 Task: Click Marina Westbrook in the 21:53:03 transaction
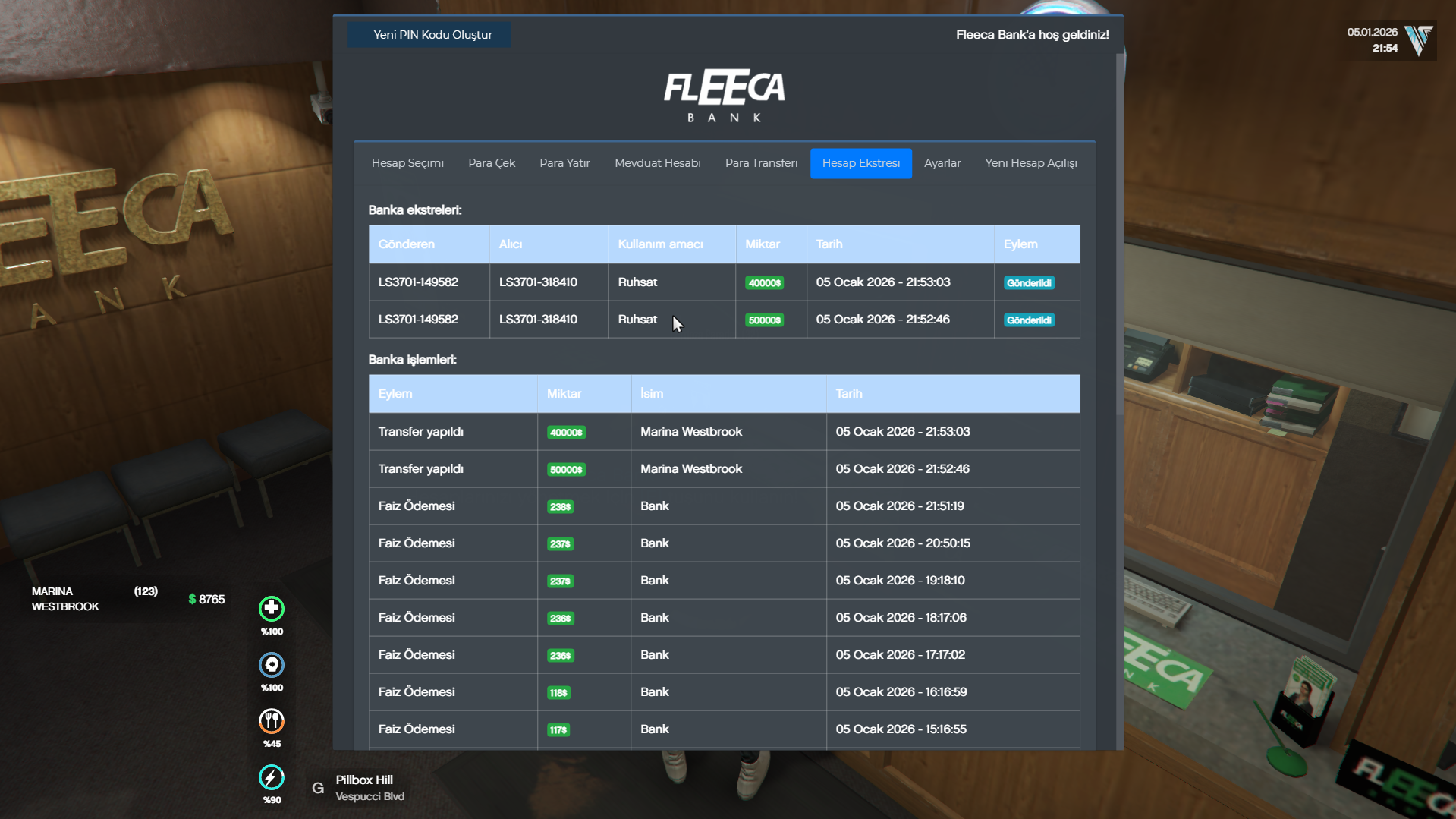click(691, 431)
